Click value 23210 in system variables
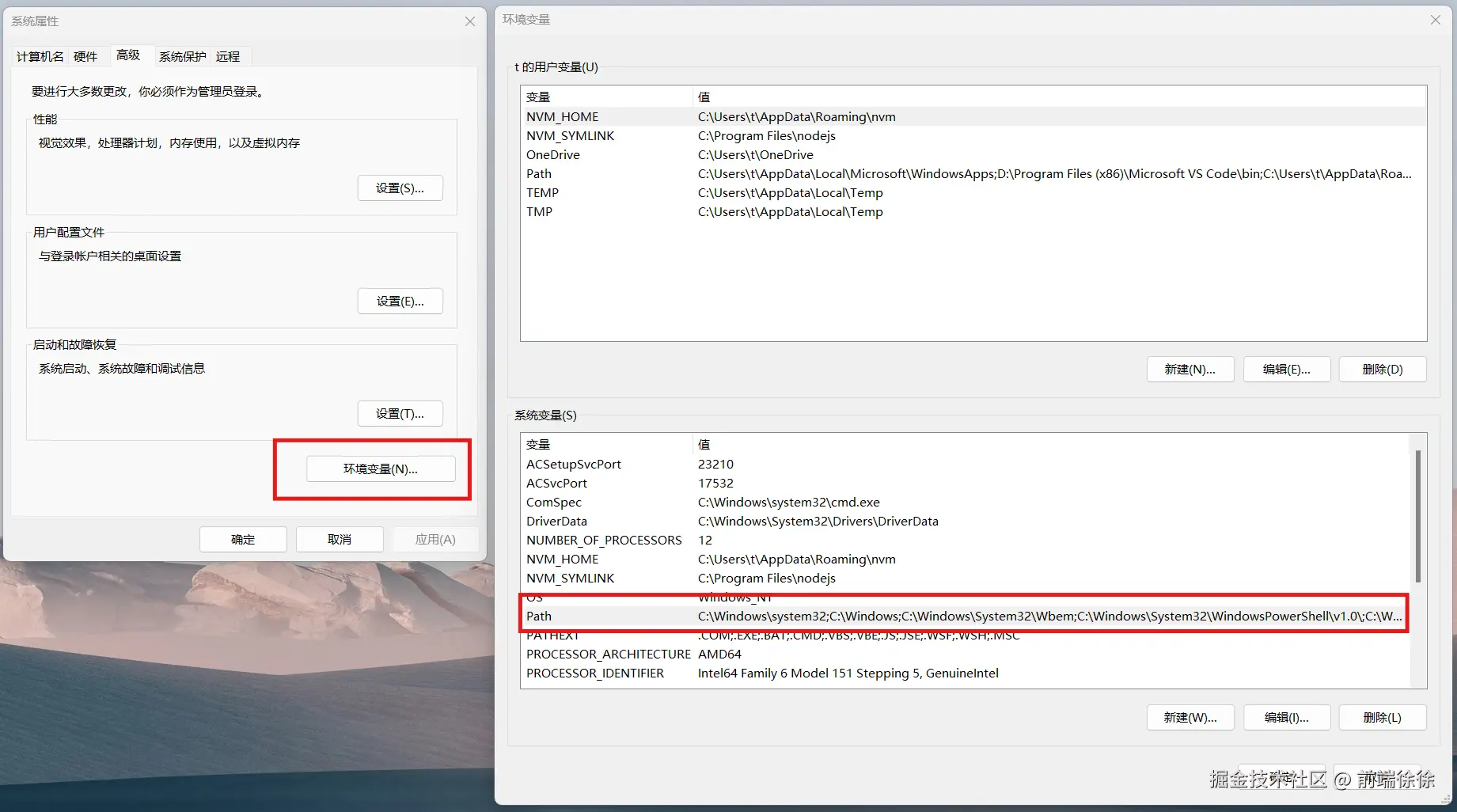 coord(716,465)
